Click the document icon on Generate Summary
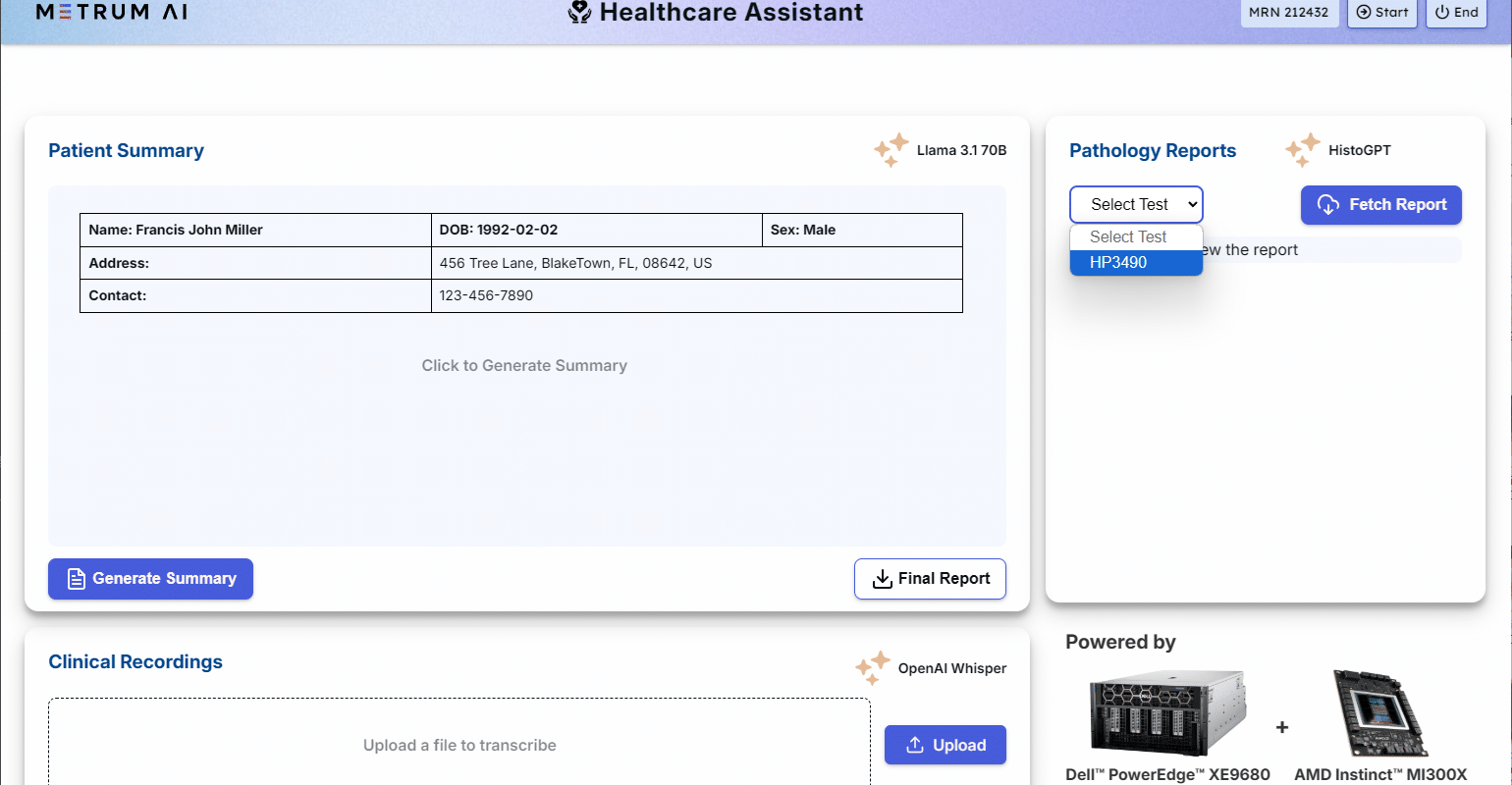Screen dimensions: 1512x785 [x=76, y=579]
